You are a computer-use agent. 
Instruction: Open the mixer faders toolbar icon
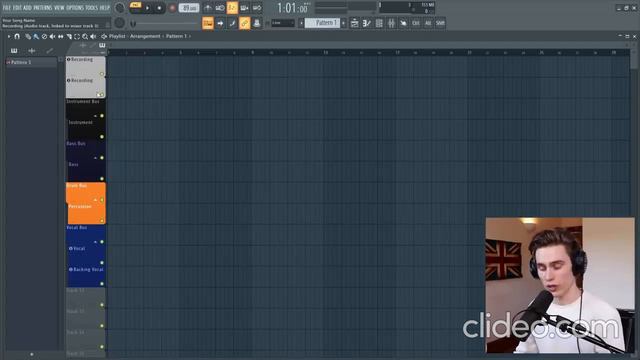click(x=391, y=23)
